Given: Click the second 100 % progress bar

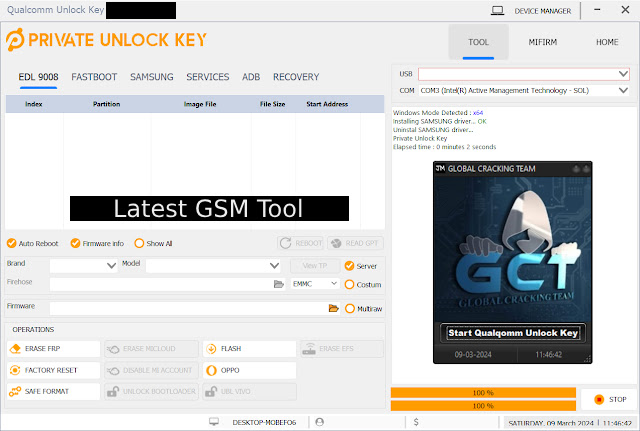Looking at the screenshot, I should [x=483, y=406].
